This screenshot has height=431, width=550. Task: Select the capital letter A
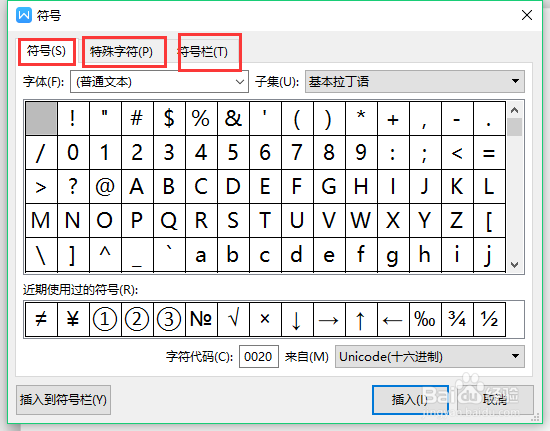point(137,187)
